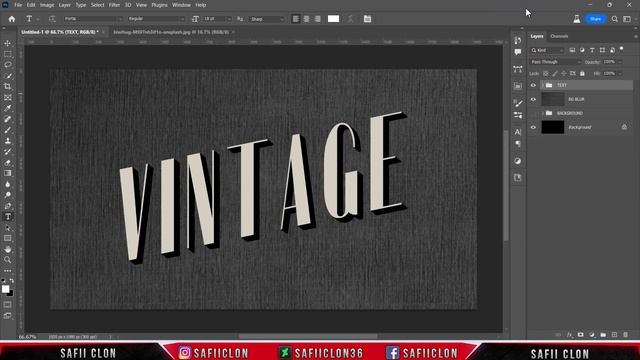Select the Horizontal Type tool

[x=8, y=217]
